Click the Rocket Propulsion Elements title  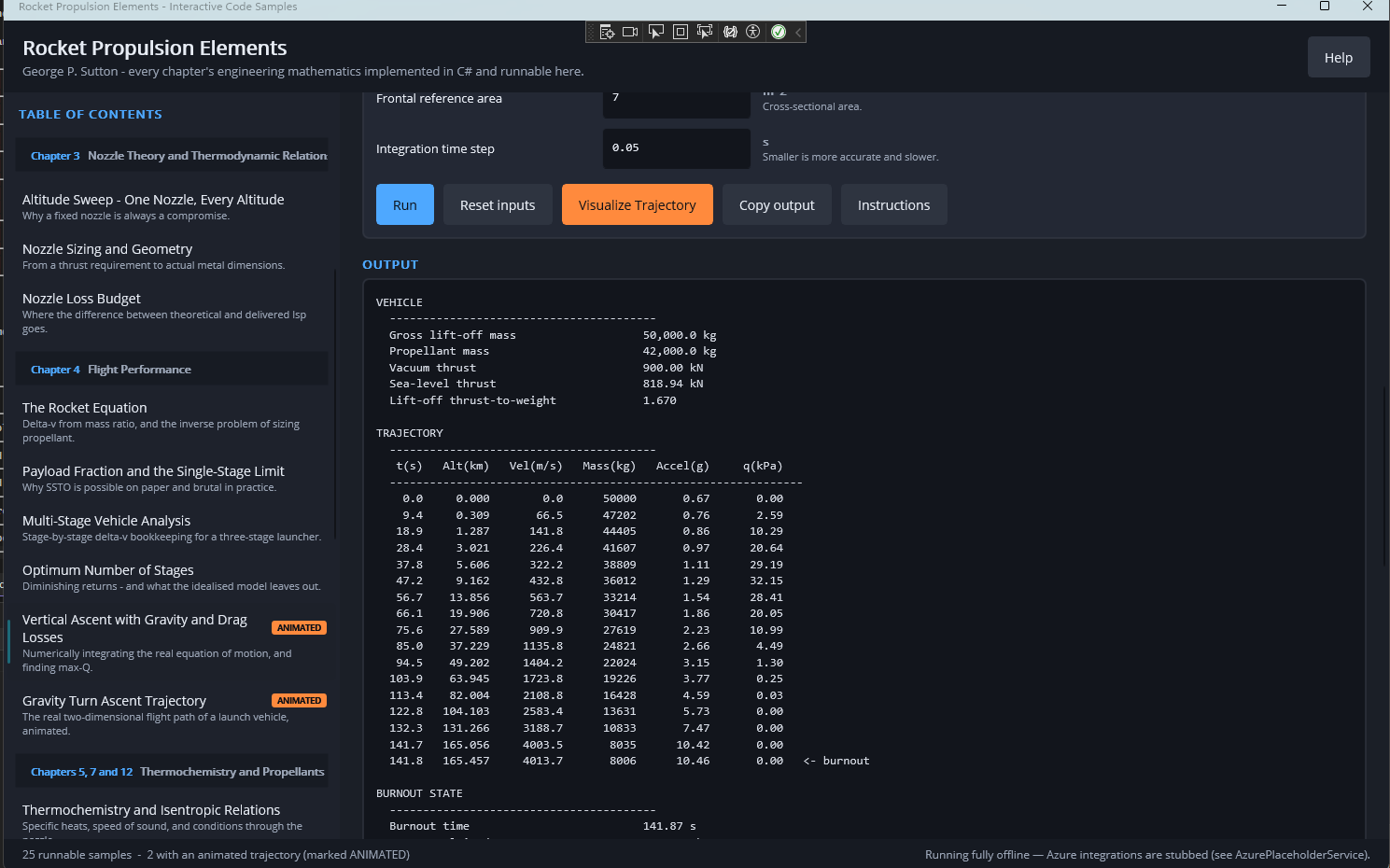click(155, 48)
